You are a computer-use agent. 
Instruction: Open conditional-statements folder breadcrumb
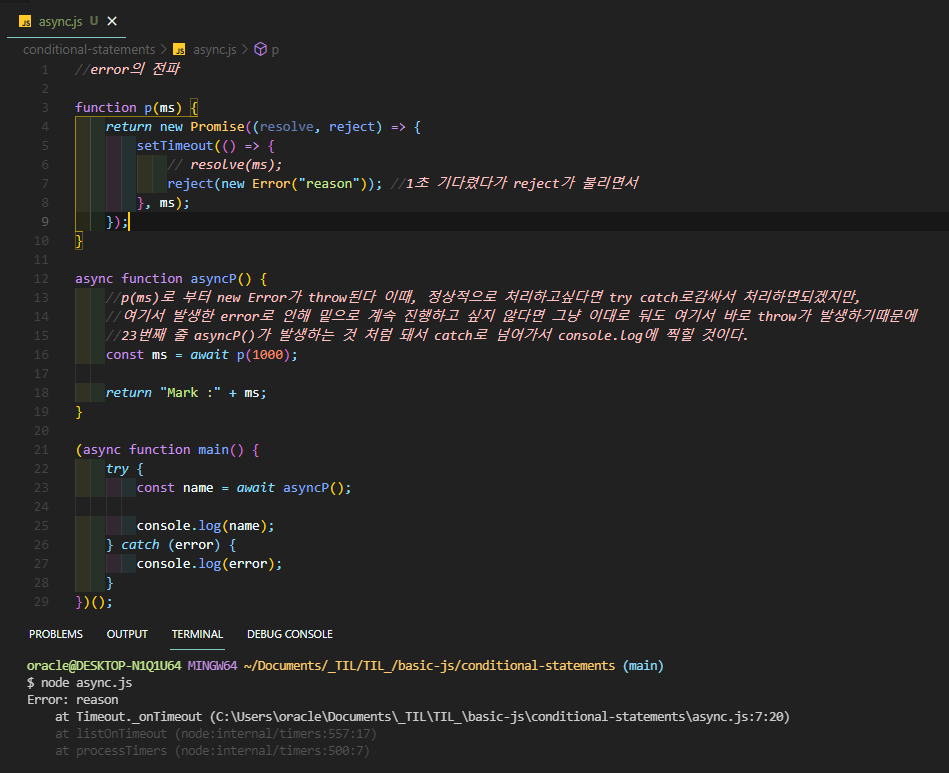tap(89, 50)
